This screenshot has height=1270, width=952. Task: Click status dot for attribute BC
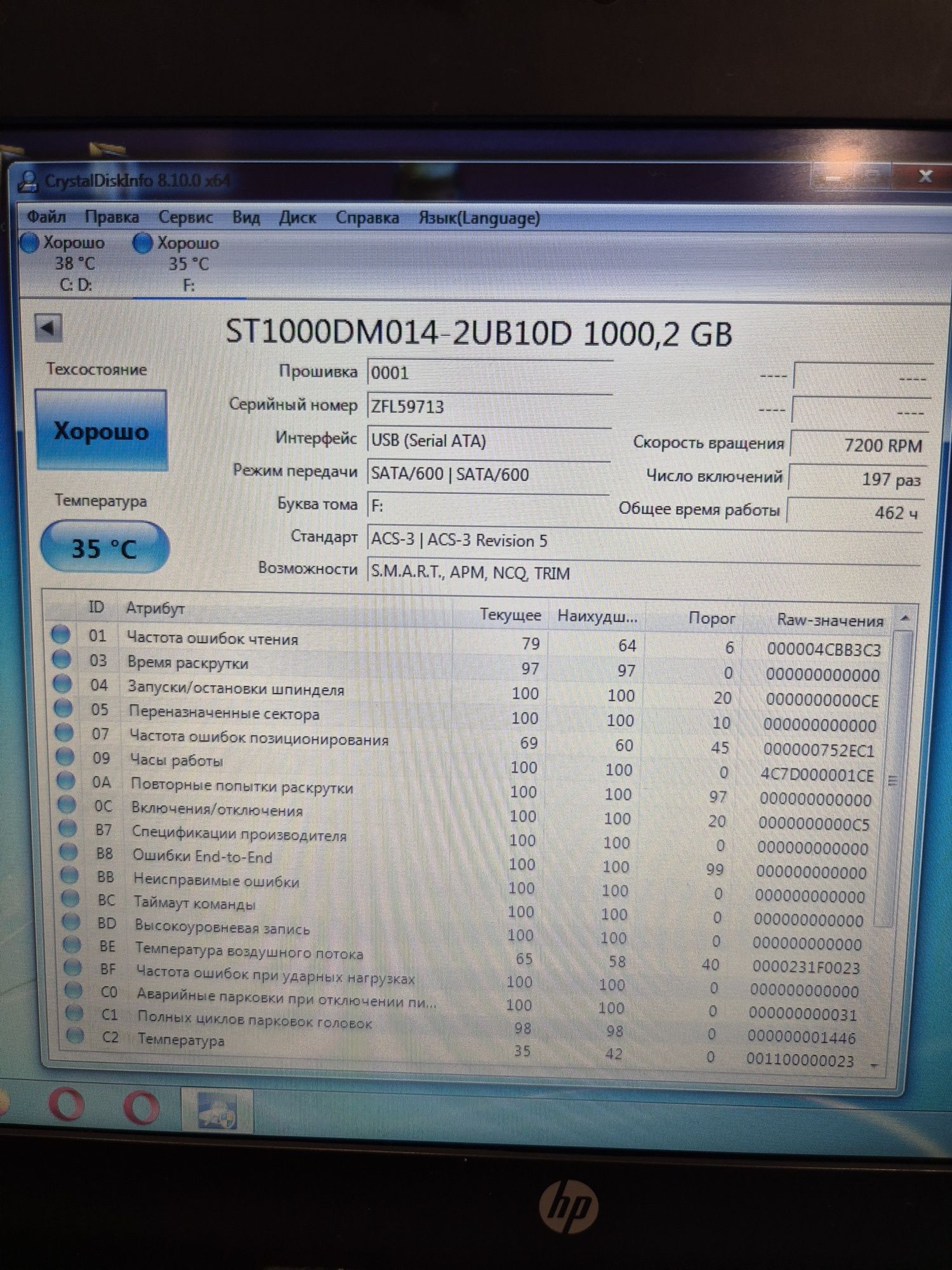click(x=70, y=899)
